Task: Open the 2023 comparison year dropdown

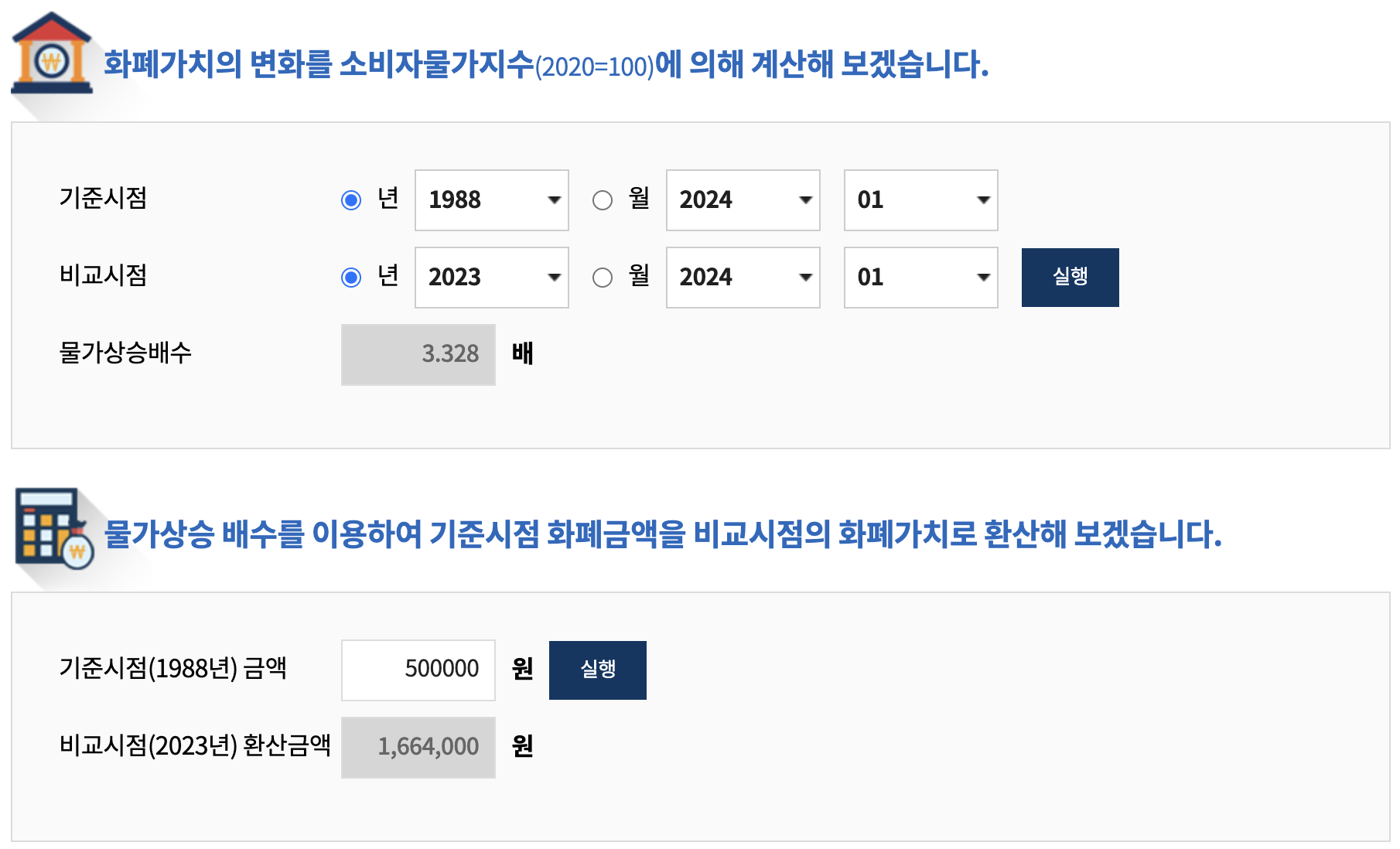Action: coord(490,277)
